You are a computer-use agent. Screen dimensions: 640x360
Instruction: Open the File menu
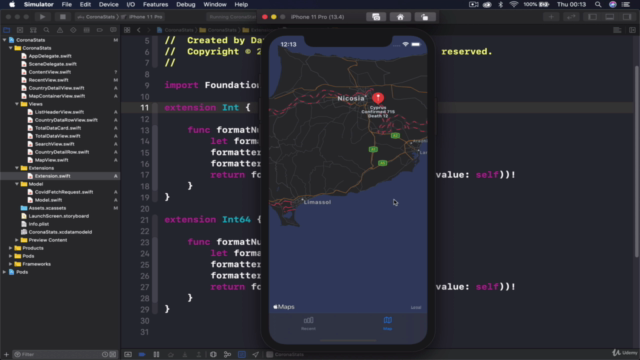[67, 4]
